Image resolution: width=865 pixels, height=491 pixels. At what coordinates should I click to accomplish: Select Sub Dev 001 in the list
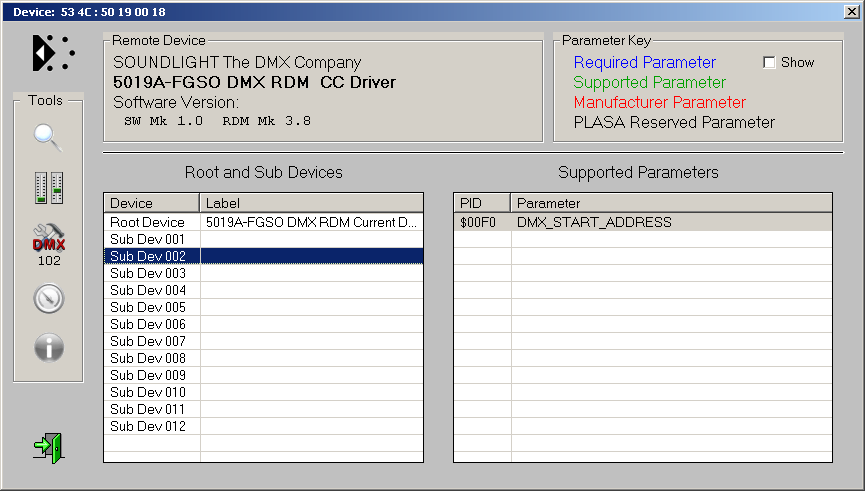pyautogui.click(x=148, y=239)
